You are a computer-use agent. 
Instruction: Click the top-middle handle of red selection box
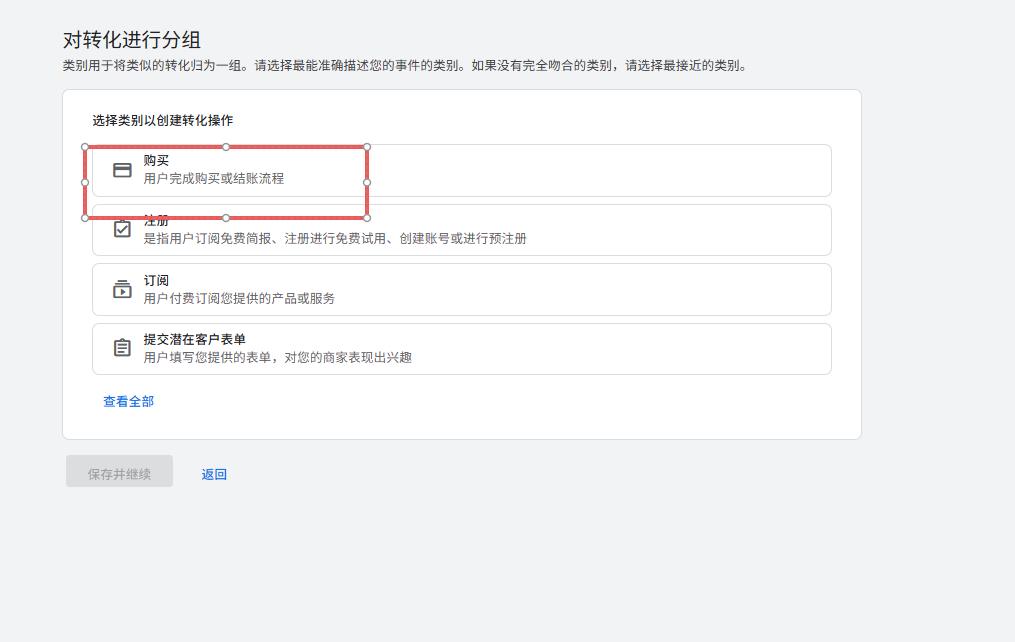pyautogui.click(x=226, y=147)
